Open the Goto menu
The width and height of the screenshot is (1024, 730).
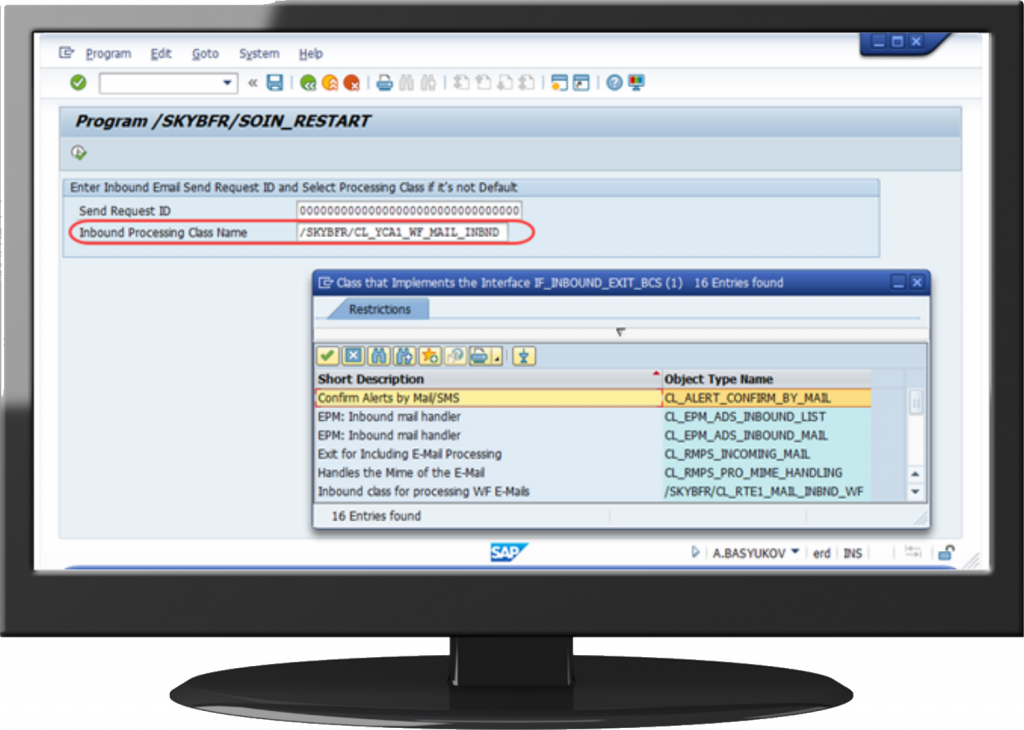(x=205, y=54)
